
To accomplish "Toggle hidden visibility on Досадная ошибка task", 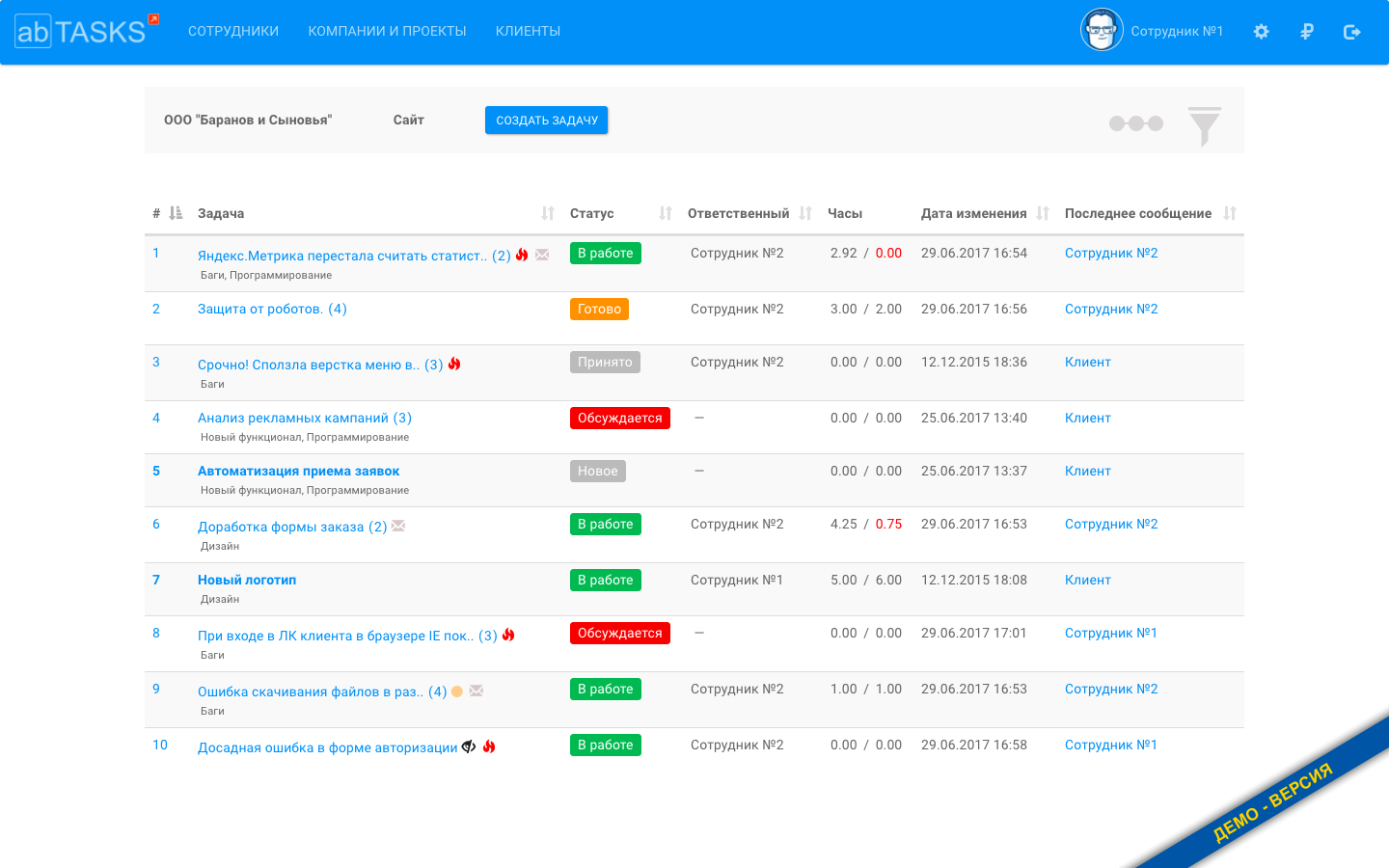I will [x=467, y=745].
